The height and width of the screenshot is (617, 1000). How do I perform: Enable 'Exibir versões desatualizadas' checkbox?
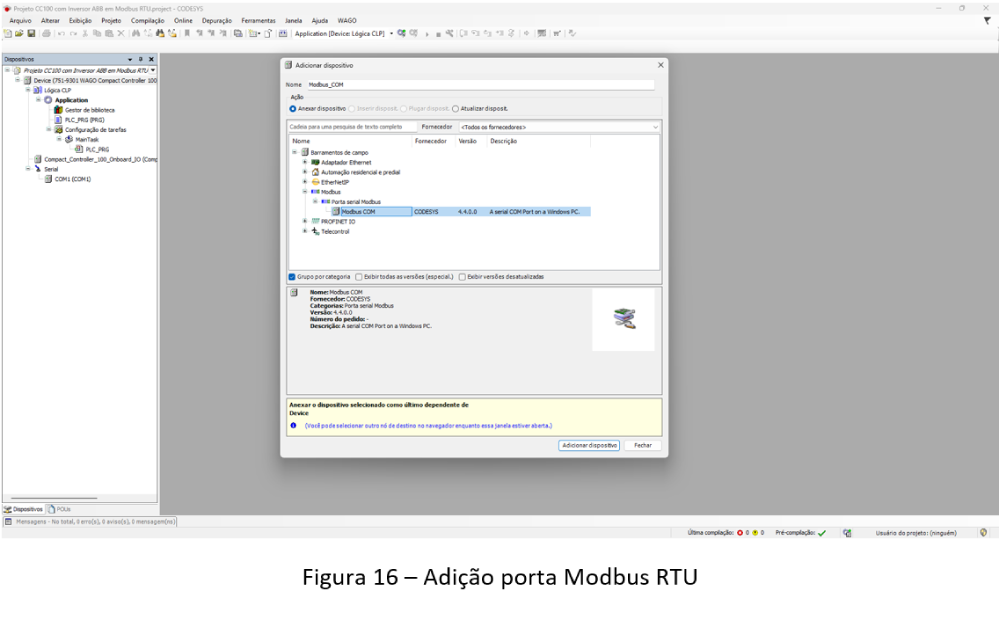pyautogui.click(x=462, y=277)
